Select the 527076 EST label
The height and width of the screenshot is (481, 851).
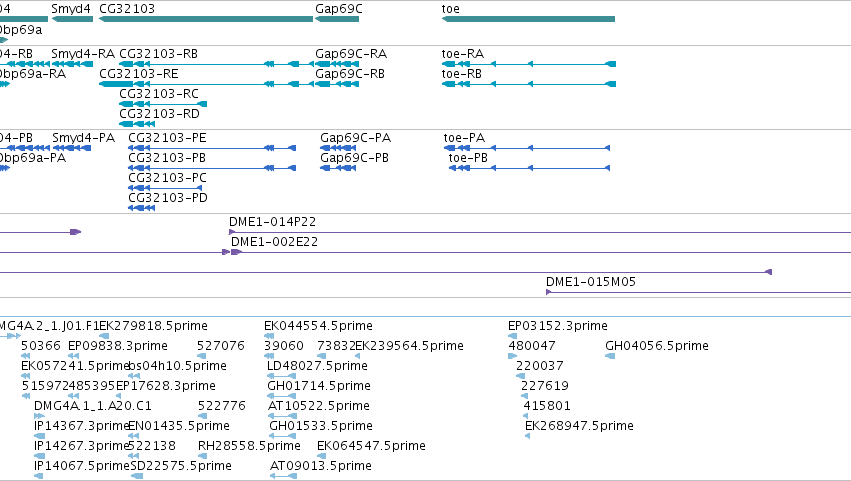point(221,346)
